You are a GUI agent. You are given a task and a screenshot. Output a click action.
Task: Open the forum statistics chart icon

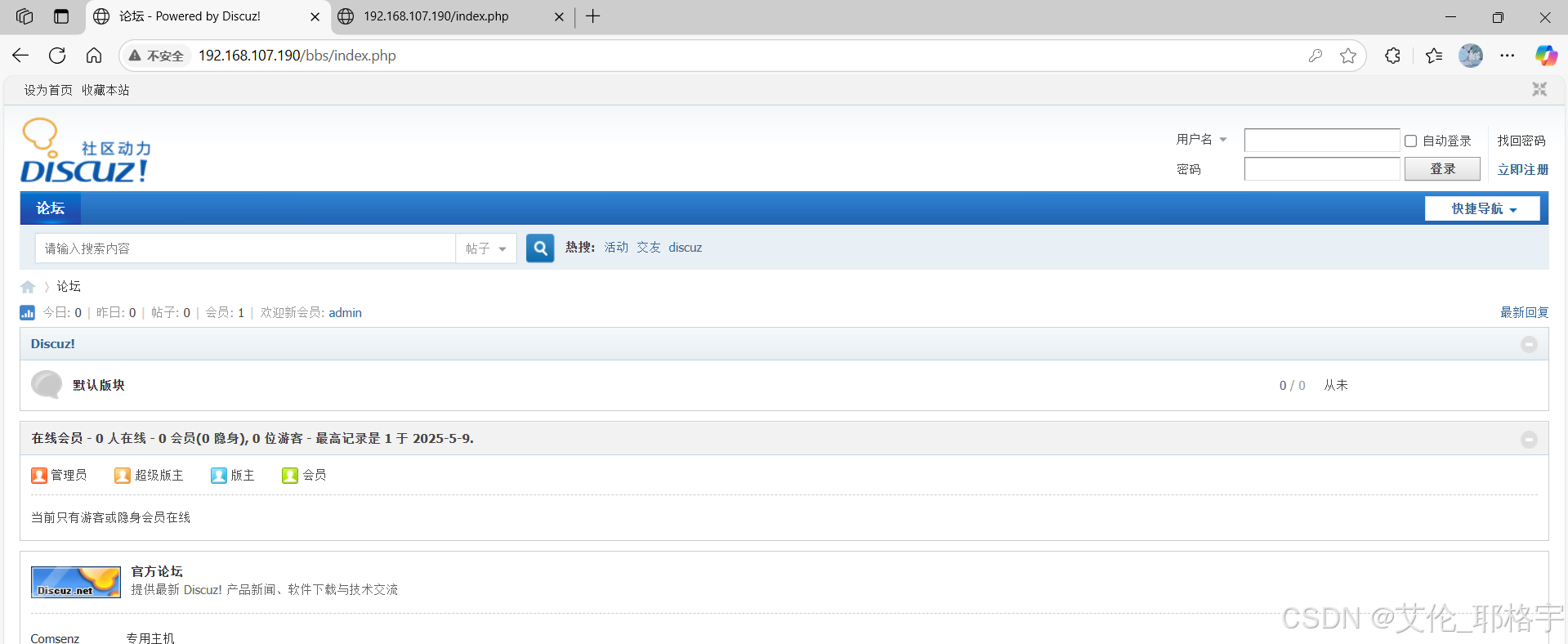pyautogui.click(x=27, y=312)
